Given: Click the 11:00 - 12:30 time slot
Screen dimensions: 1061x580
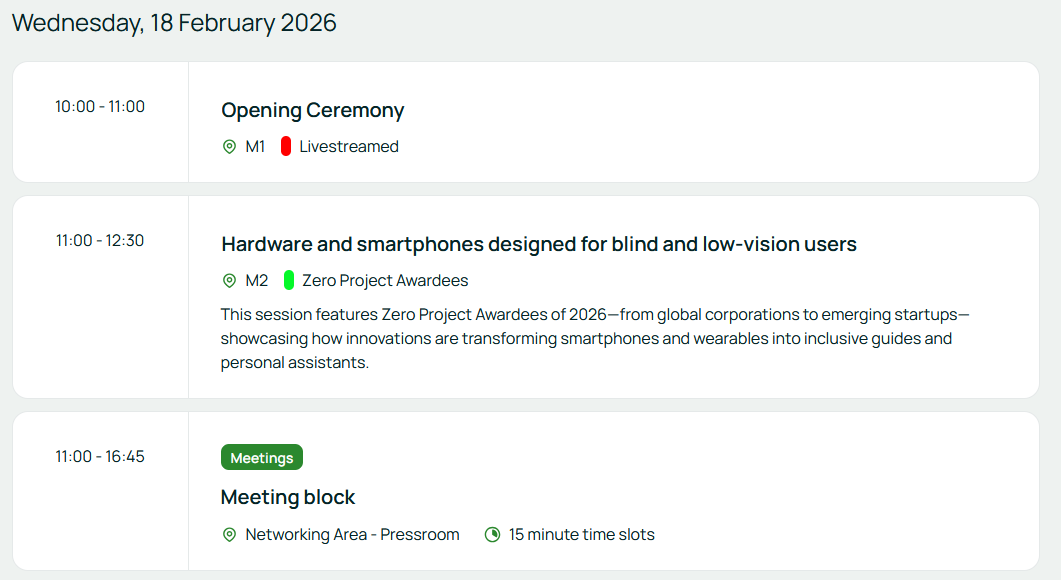Looking at the screenshot, I should coord(100,241).
